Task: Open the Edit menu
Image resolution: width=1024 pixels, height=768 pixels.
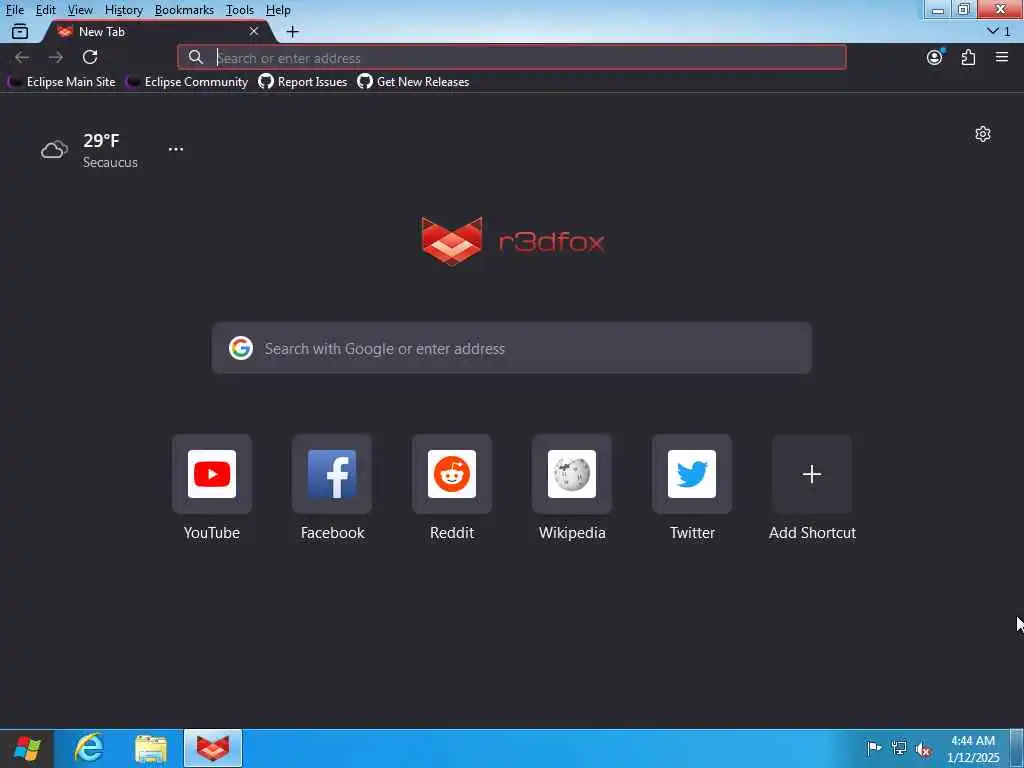Action: [x=46, y=10]
